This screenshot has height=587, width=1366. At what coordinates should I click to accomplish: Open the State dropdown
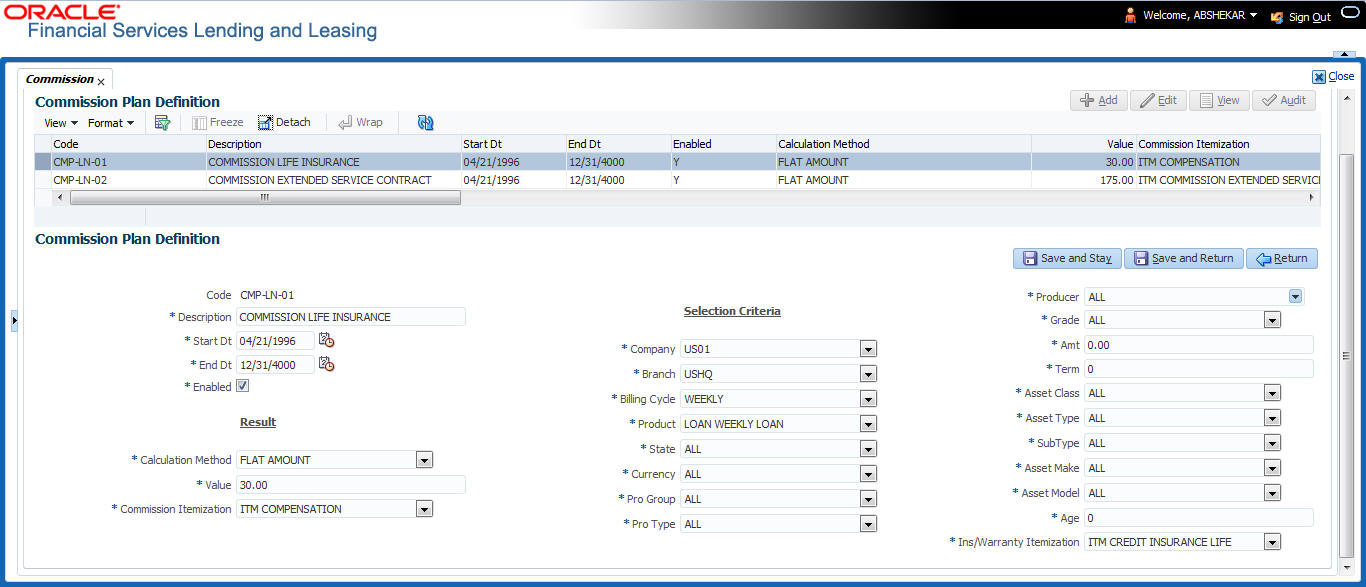click(868, 449)
